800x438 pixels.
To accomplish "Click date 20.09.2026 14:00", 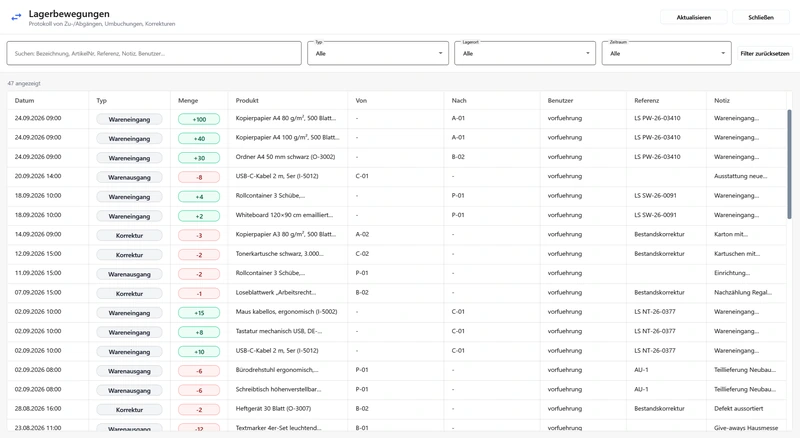I will tap(38, 176).
